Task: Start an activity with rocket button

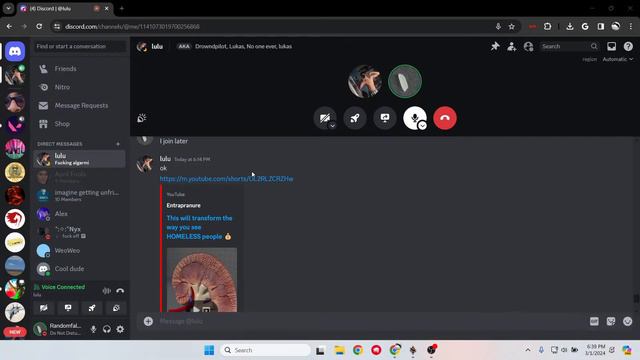Action: pyautogui.click(x=355, y=118)
